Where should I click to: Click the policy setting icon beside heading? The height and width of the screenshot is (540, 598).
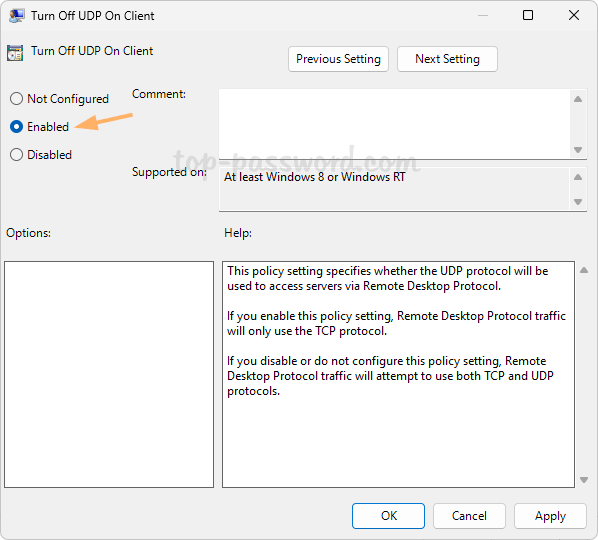click(15, 53)
